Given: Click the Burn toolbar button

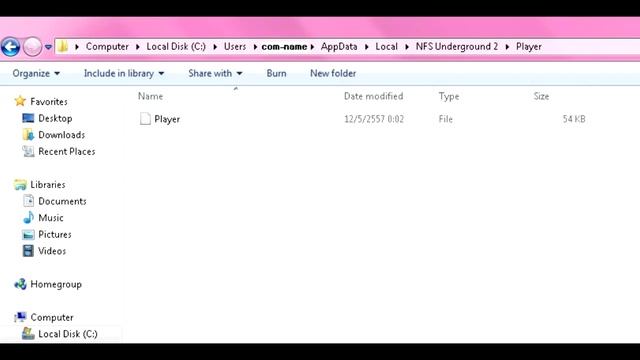Looking at the screenshot, I should coord(276,73).
